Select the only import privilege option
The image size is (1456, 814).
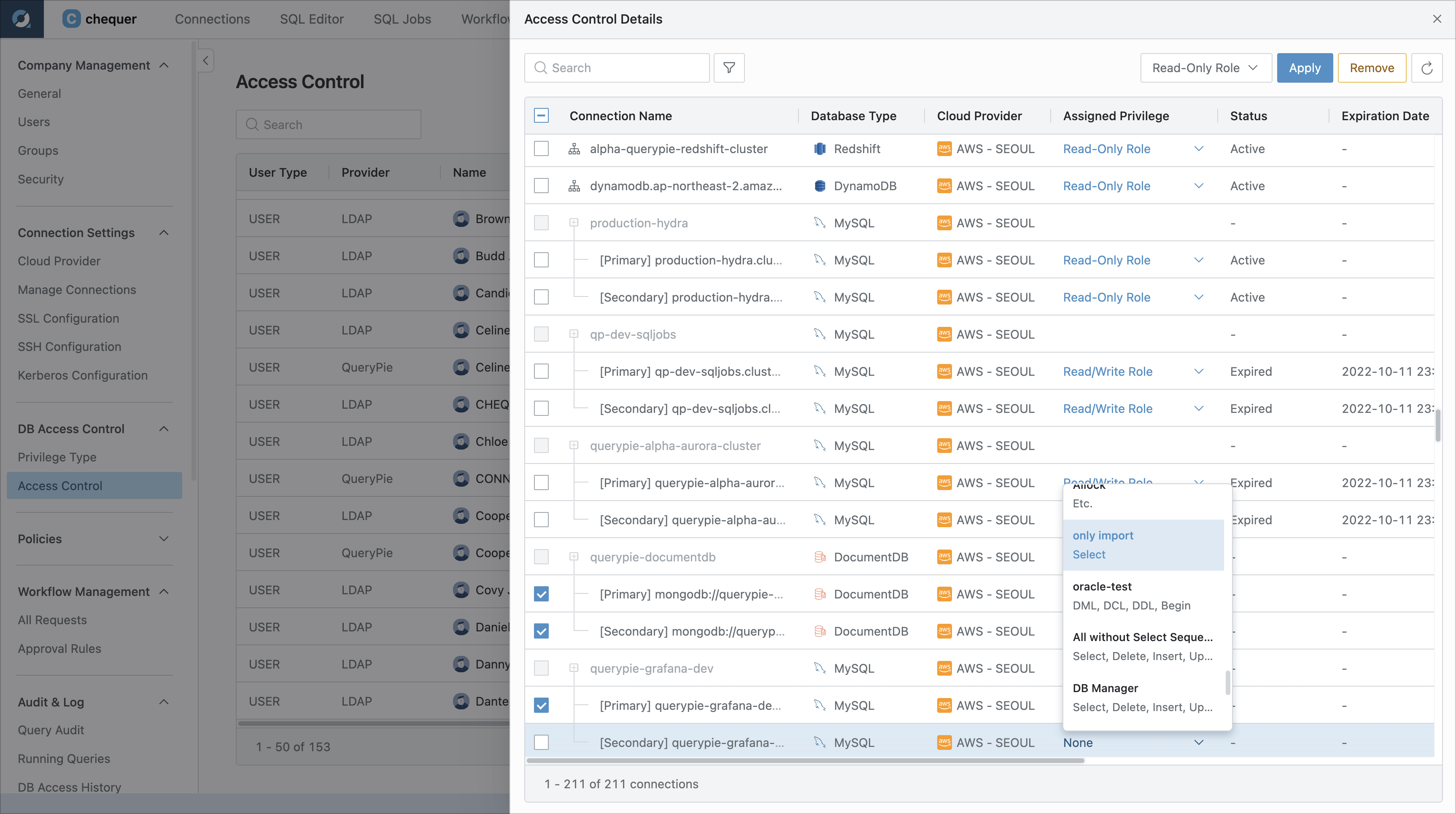click(x=1143, y=545)
